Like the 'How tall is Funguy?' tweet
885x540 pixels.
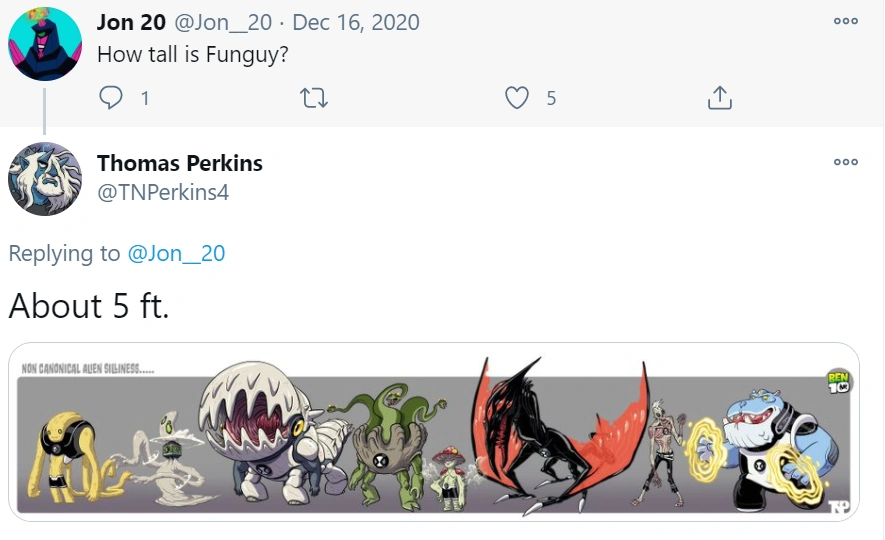(x=516, y=97)
